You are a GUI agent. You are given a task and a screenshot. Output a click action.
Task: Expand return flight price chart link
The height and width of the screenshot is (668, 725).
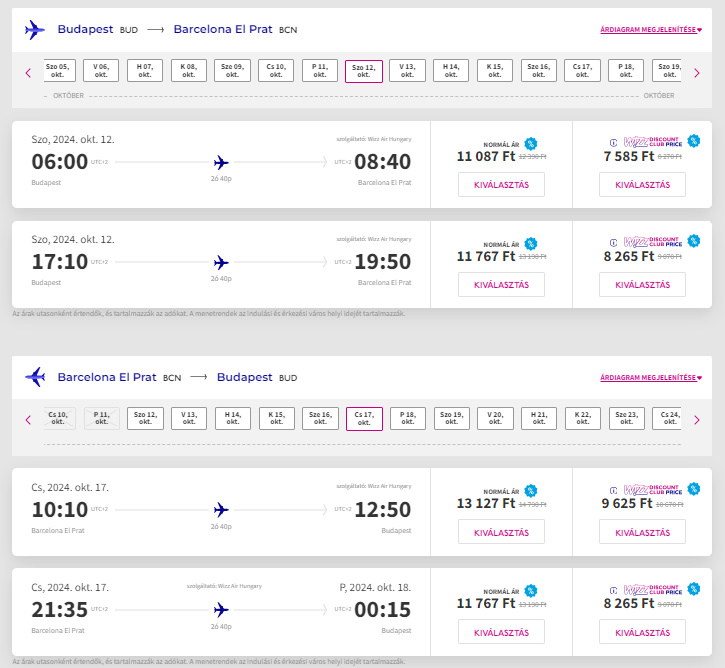[x=651, y=377]
